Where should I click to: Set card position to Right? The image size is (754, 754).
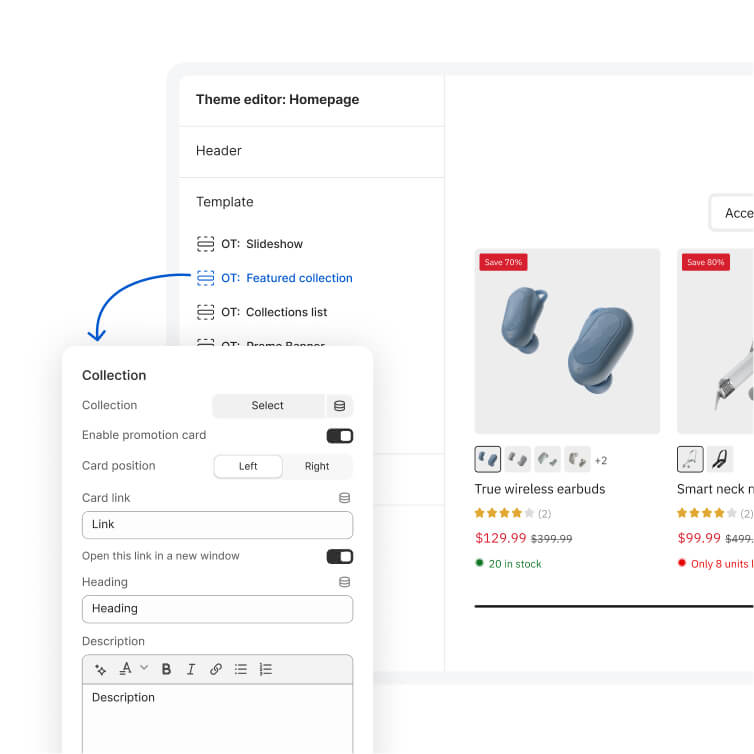click(x=317, y=467)
